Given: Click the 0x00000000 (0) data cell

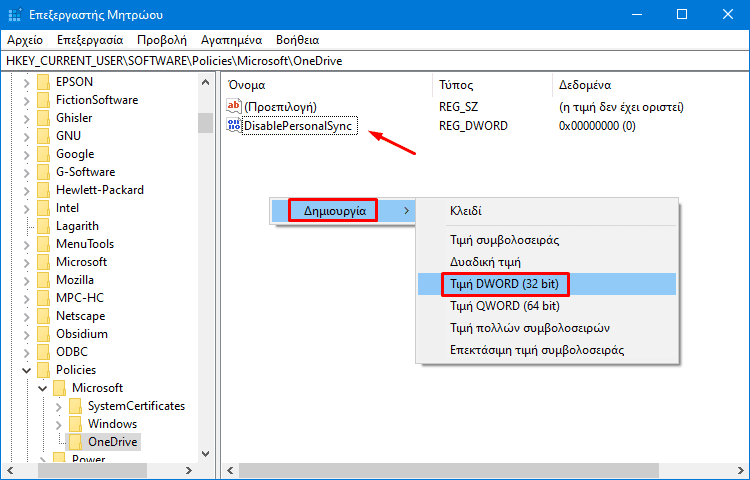Looking at the screenshot, I should [x=597, y=126].
